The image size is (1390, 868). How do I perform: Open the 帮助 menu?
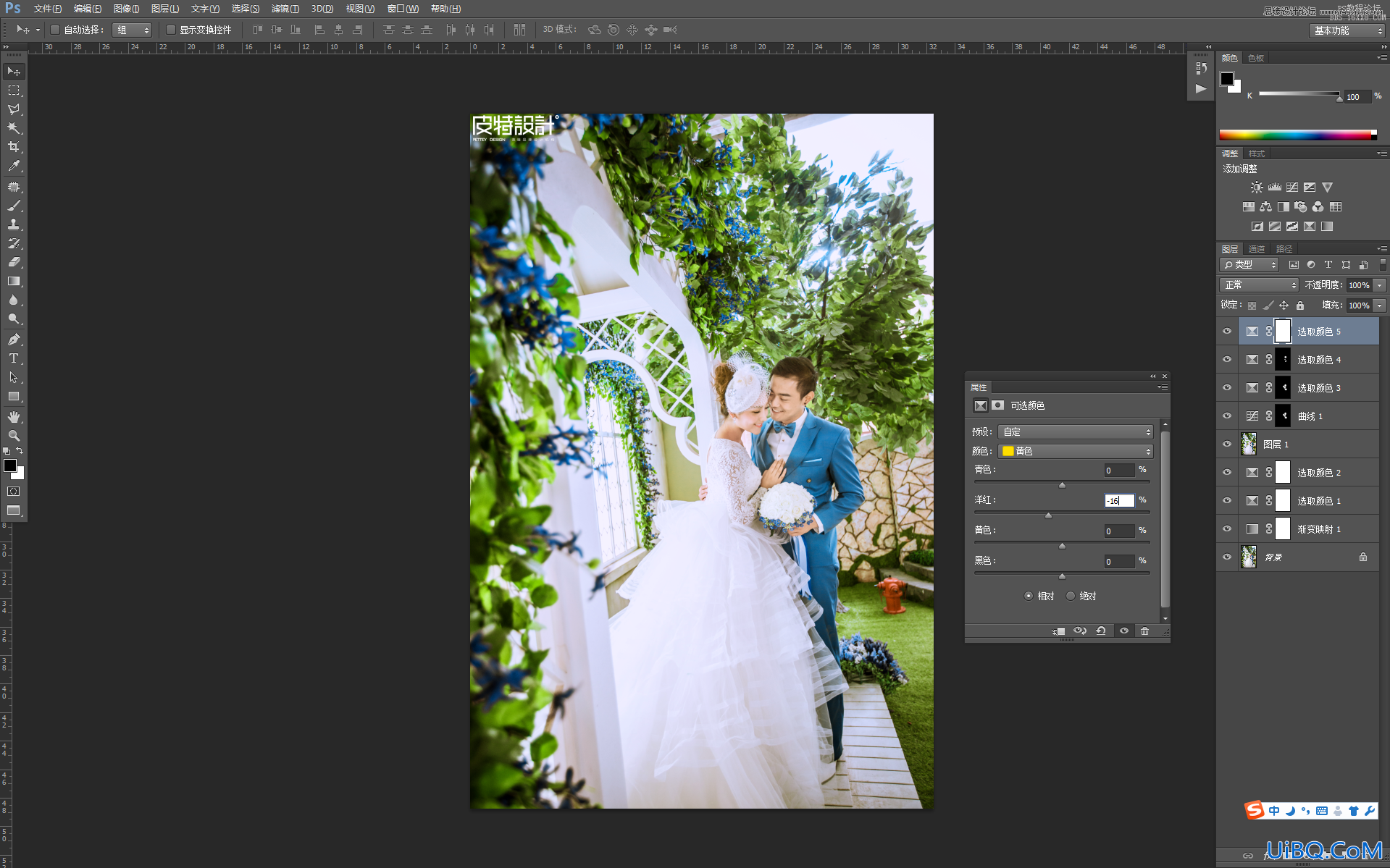click(x=445, y=9)
